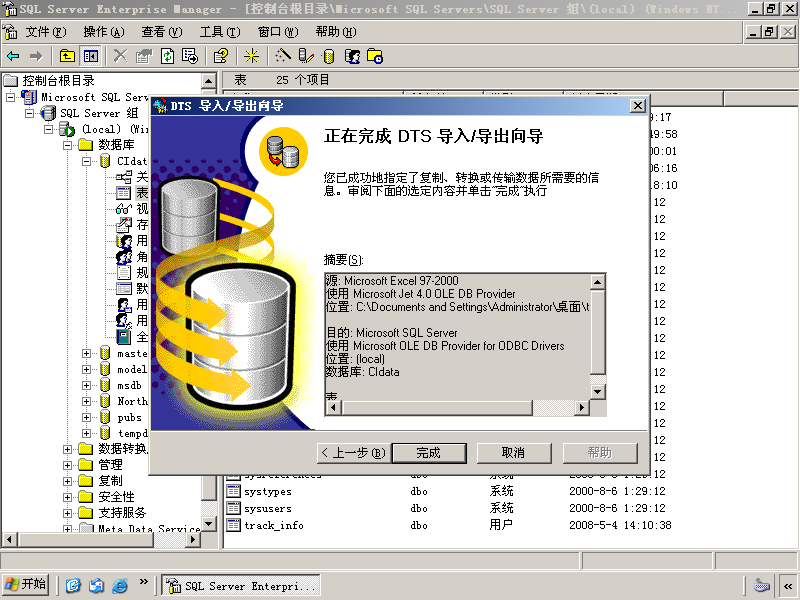Select the 控制台根目录 root item
The image size is (800, 600).
(x=58, y=81)
